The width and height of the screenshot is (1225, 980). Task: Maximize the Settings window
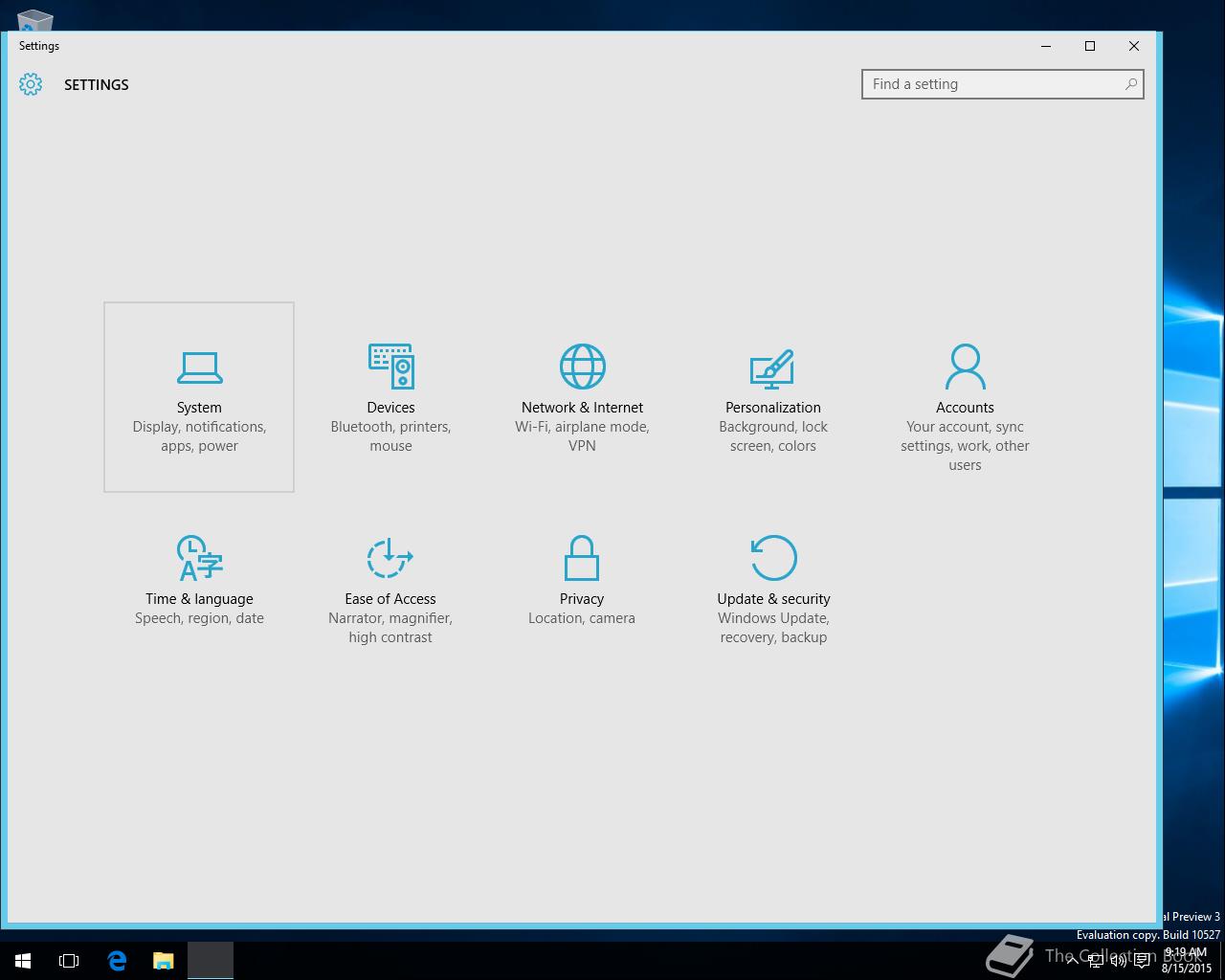1089,46
